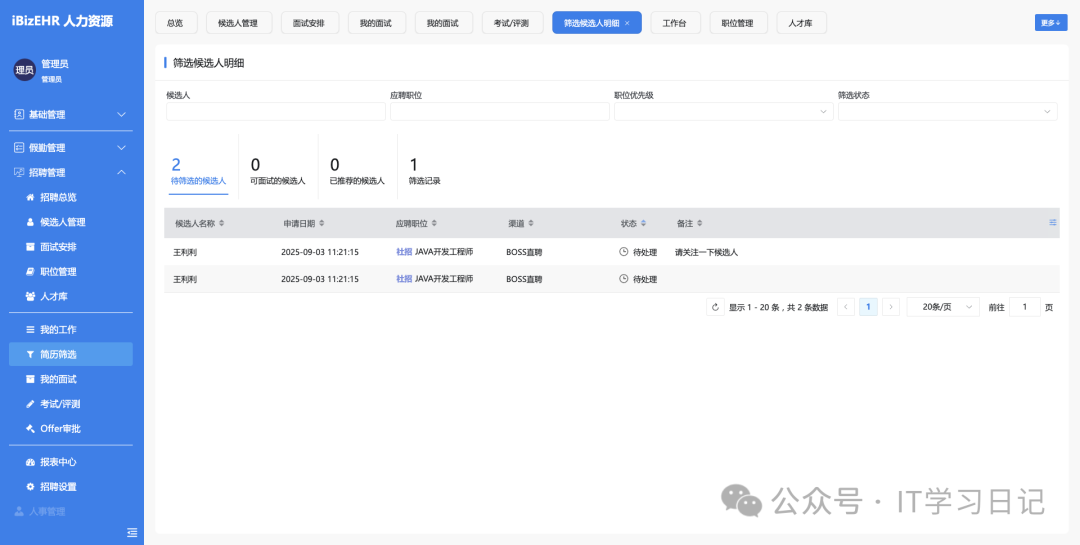Click the administrator avatar in the sidebar
Viewport: 1080px width, 545px height.
(24, 69)
